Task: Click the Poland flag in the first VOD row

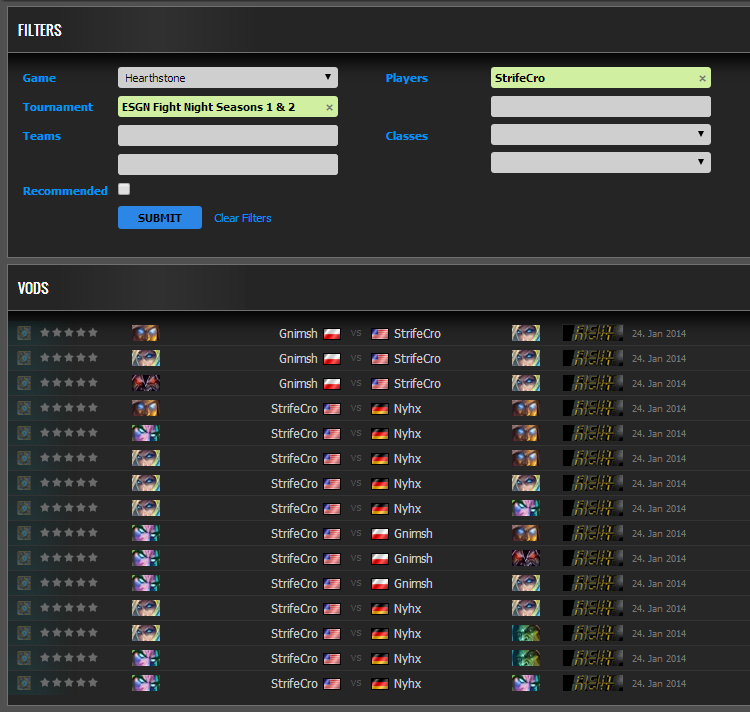Action: [332, 333]
